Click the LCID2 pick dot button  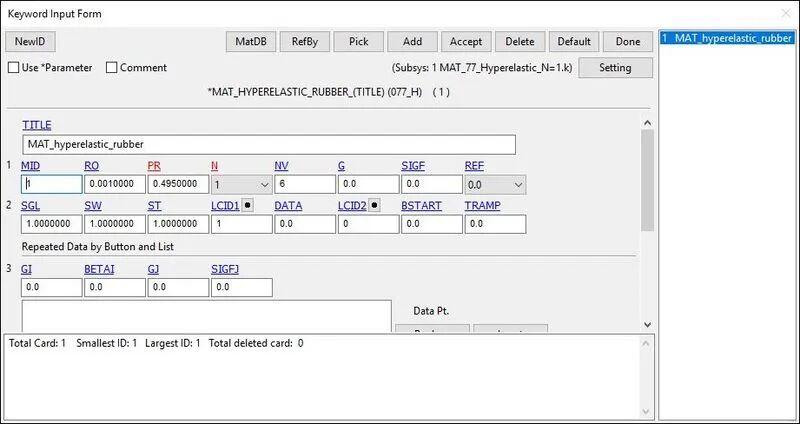click(374, 206)
